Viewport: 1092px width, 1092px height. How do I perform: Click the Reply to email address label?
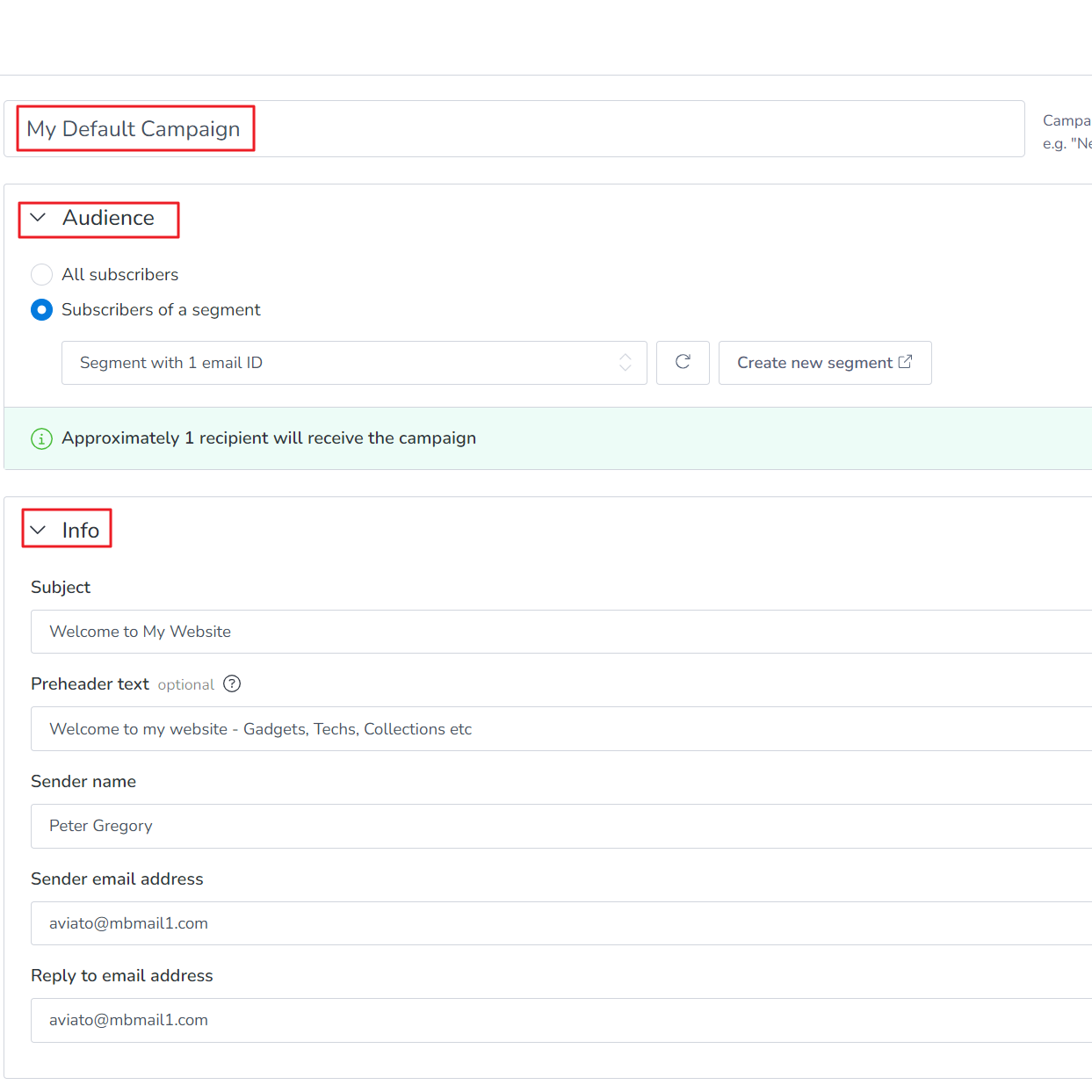[122, 975]
